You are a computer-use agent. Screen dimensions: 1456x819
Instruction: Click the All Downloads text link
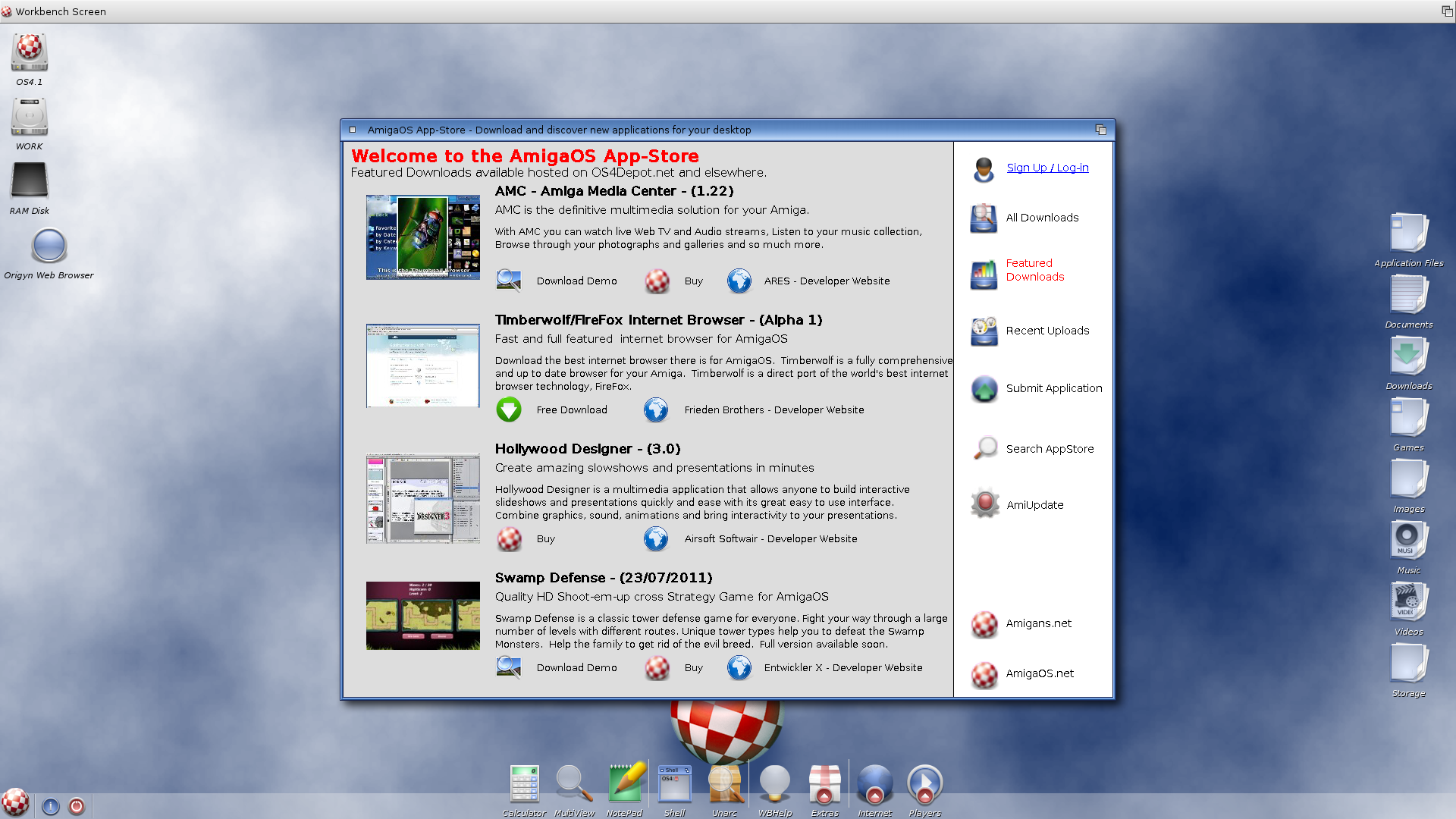tap(1042, 218)
